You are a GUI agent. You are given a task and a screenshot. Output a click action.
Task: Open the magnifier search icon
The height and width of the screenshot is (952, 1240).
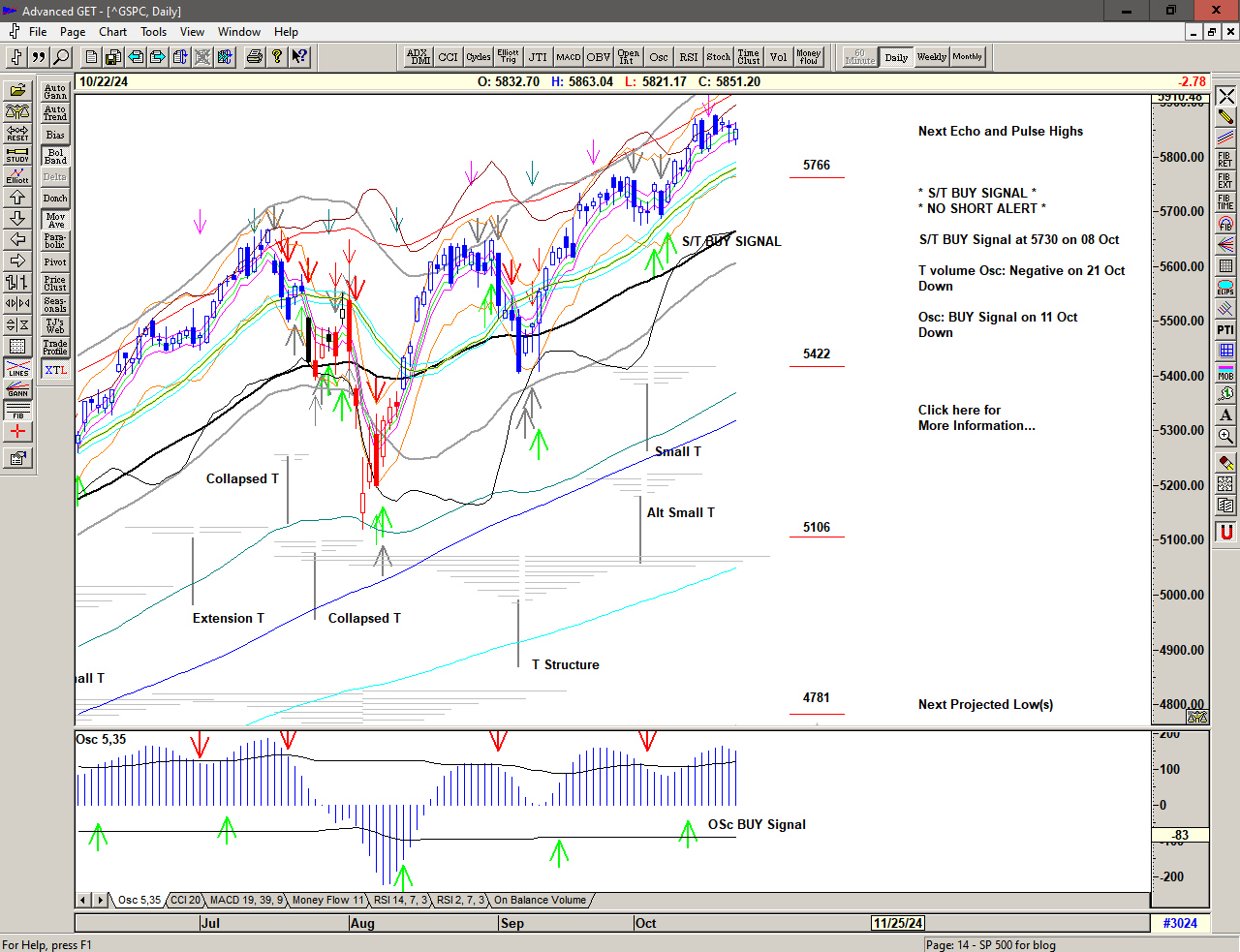pyautogui.click(x=61, y=57)
